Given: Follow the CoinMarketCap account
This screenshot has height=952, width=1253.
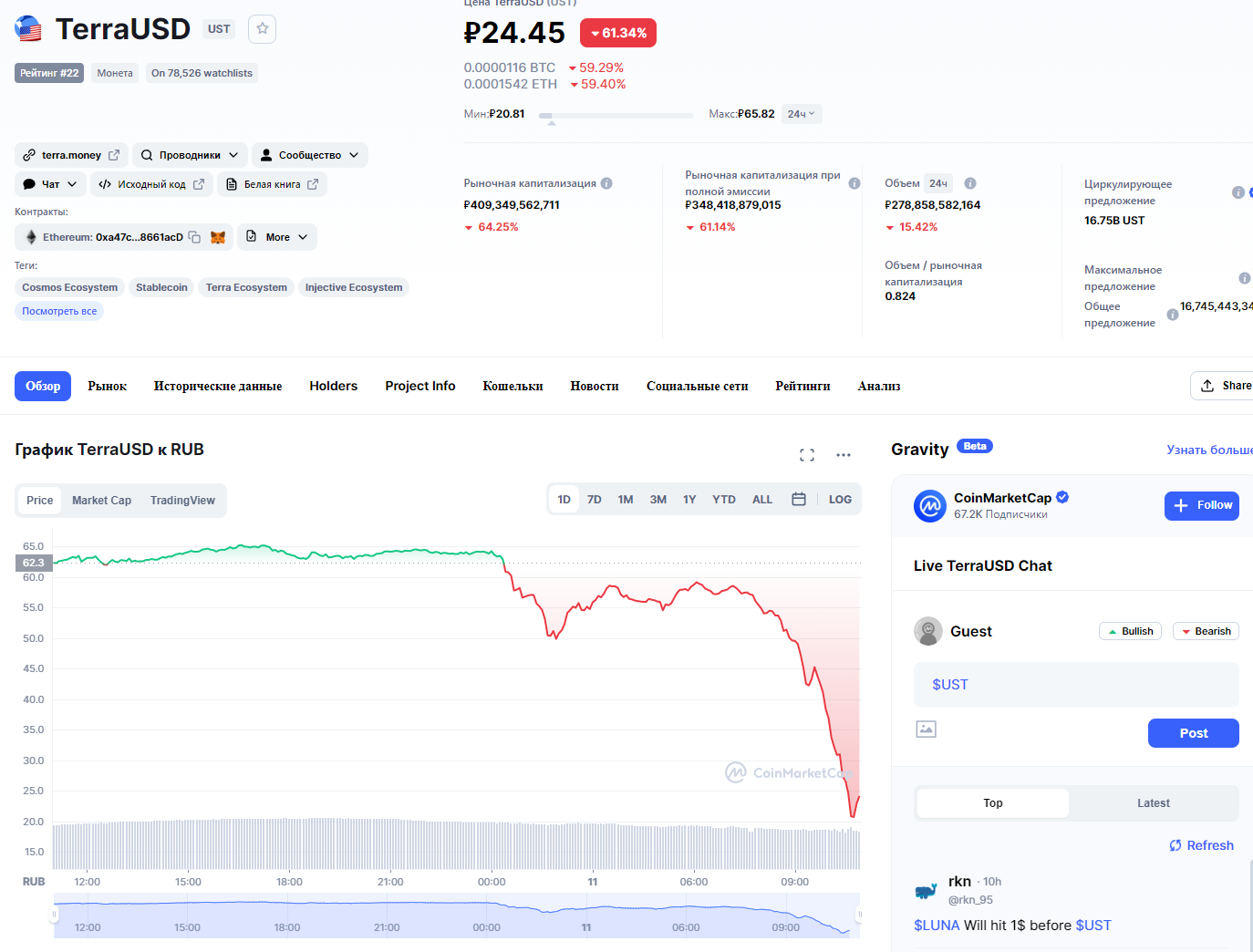Looking at the screenshot, I should click(x=1201, y=505).
